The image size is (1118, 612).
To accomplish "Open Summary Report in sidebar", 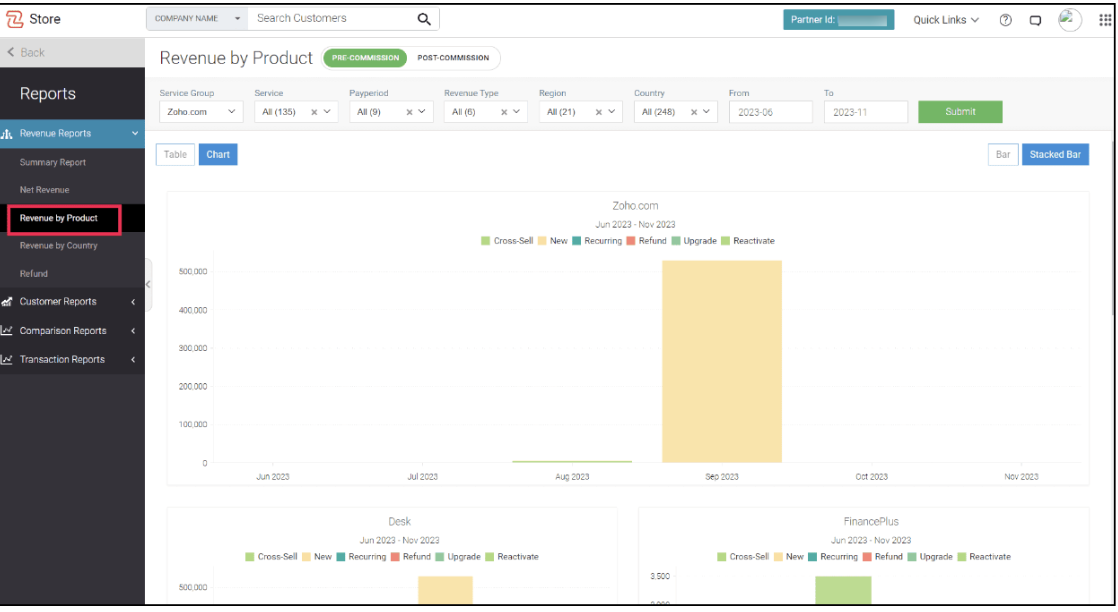I will click(x=53, y=163).
